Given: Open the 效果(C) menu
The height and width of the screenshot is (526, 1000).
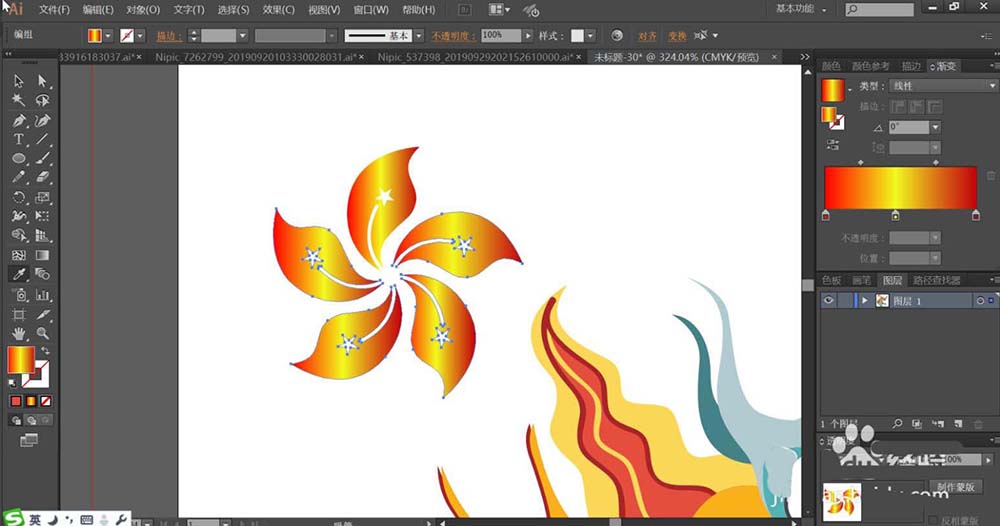Looking at the screenshot, I should pos(279,10).
